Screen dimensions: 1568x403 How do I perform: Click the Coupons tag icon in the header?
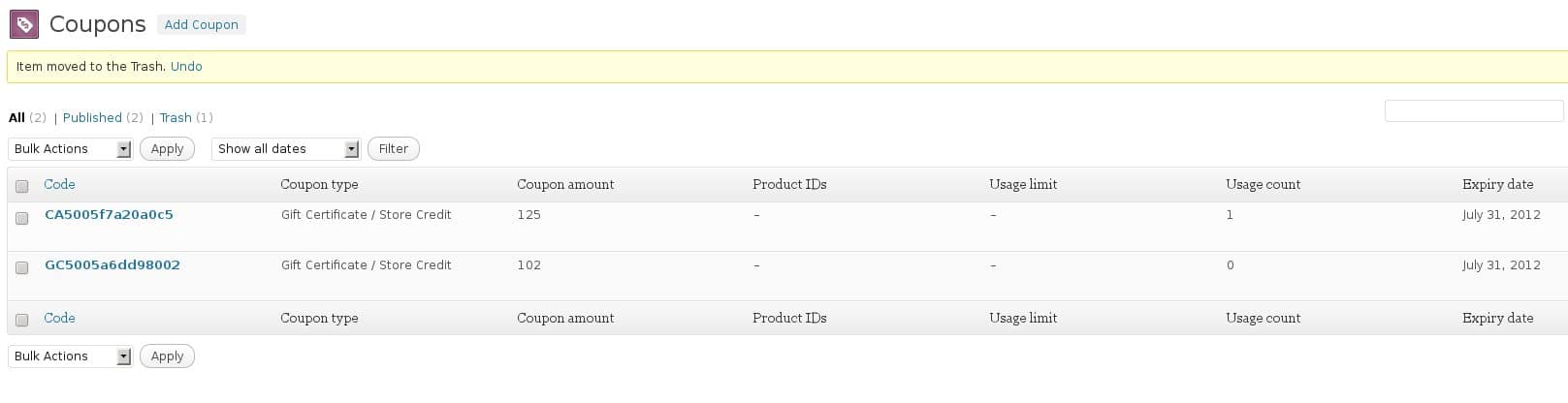[x=24, y=24]
